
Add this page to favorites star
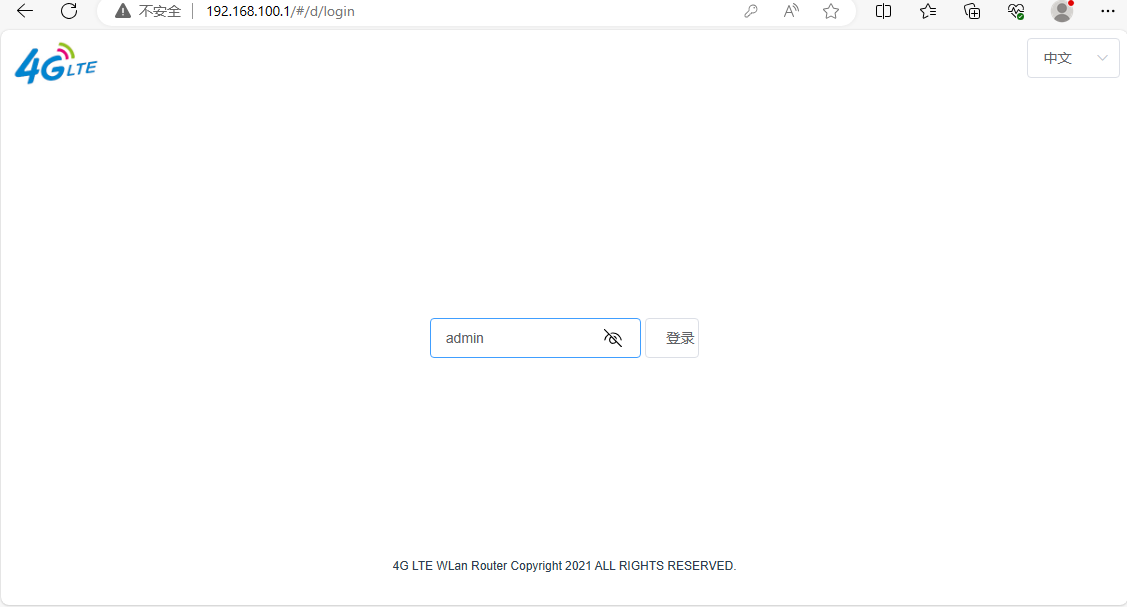831,11
